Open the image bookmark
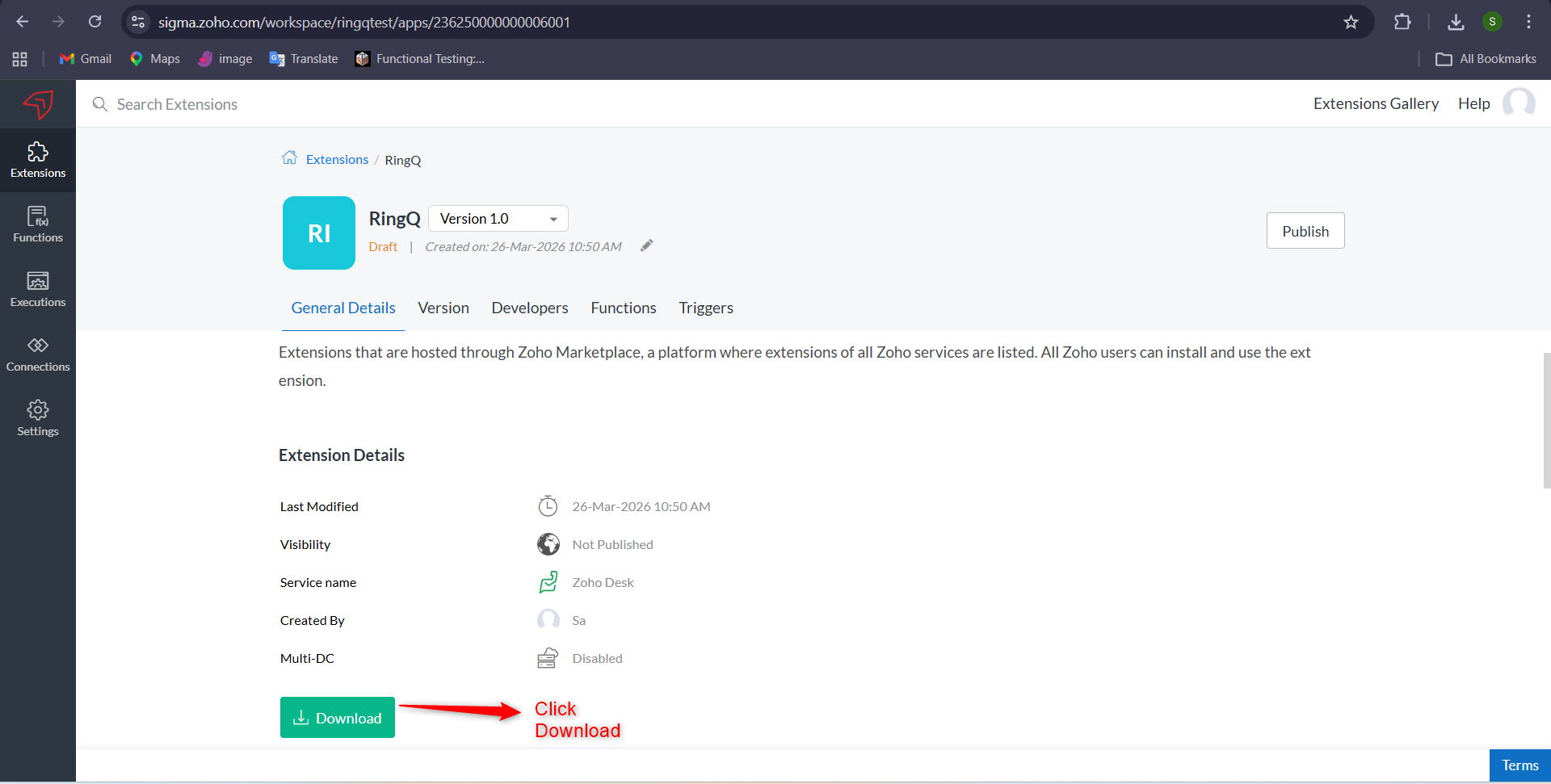Image resolution: width=1551 pixels, height=784 pixels. pyautogui.click(x=225, y=59)
